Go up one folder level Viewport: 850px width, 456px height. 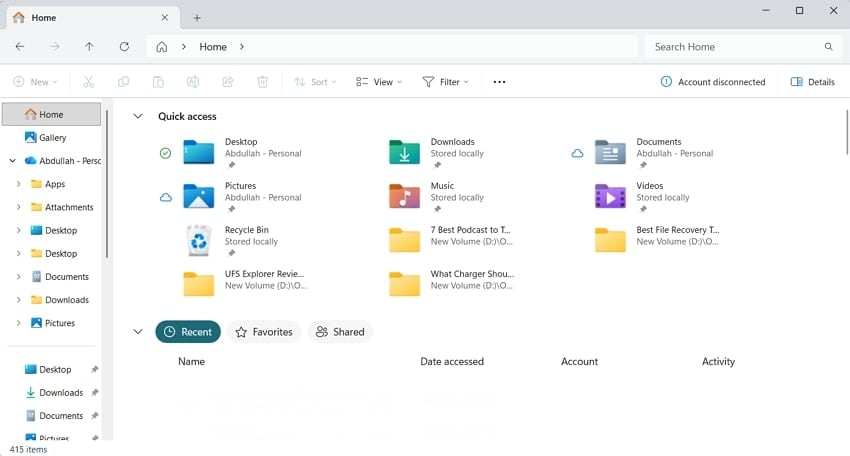pos(89,47)
